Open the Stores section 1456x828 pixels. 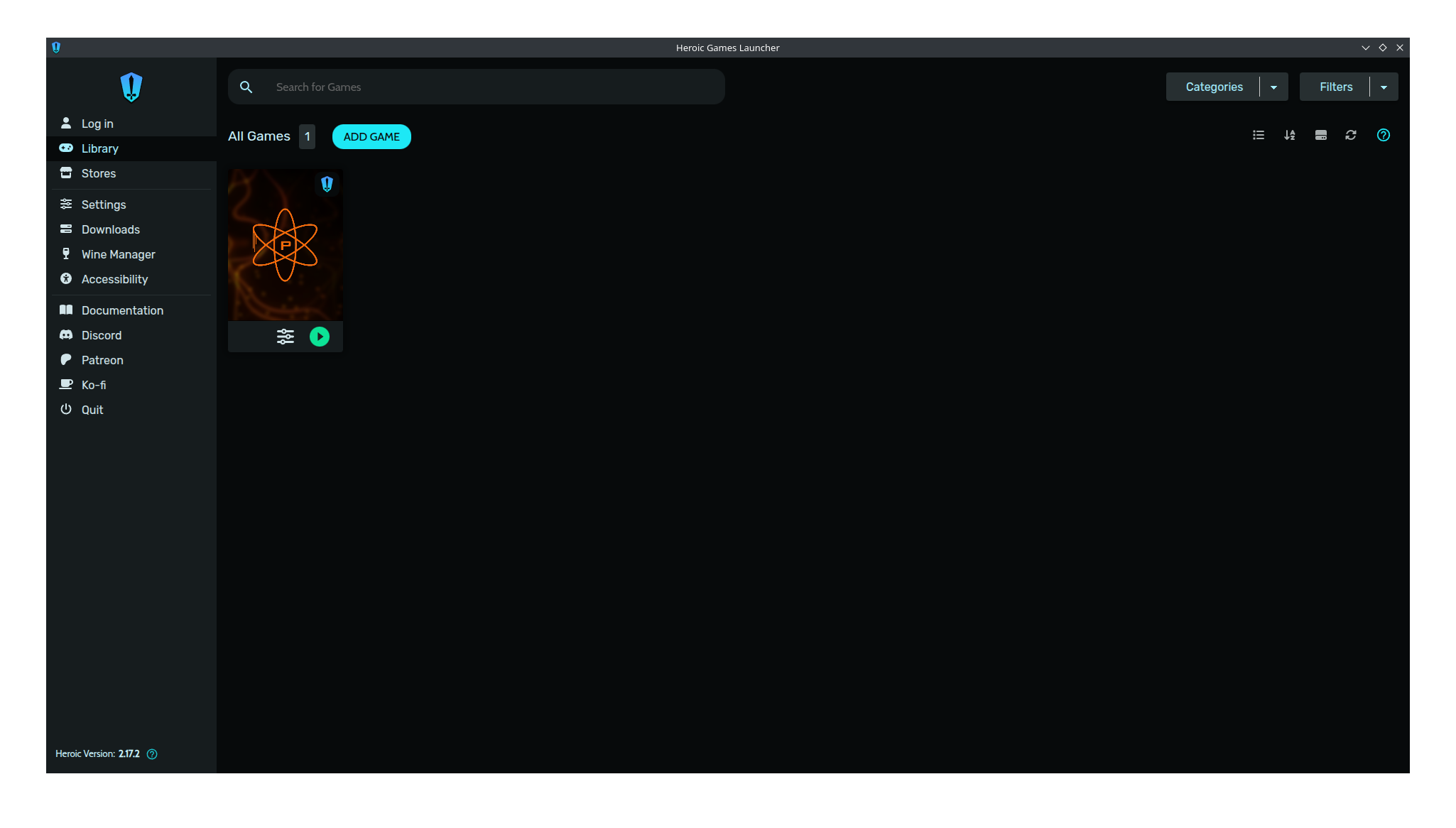pos(131,173)
